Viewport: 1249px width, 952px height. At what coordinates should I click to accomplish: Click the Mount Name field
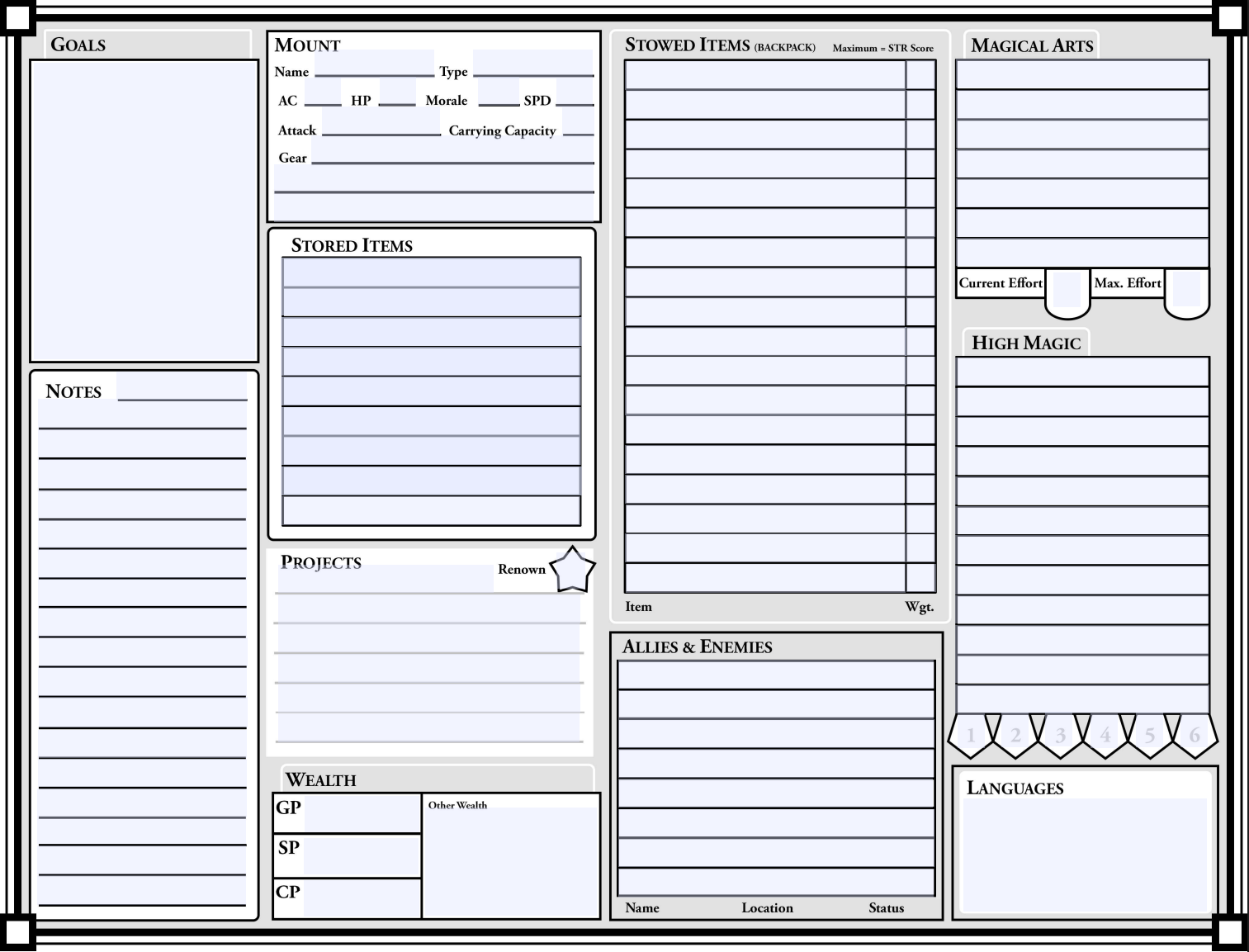tap(374, 64)
